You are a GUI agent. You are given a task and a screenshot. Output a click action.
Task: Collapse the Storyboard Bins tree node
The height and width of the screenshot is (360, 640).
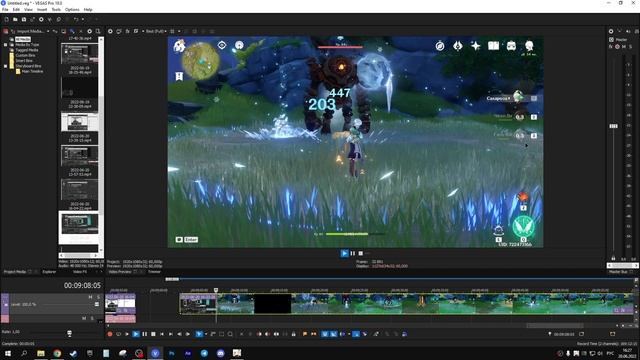(x=5, y=66)
